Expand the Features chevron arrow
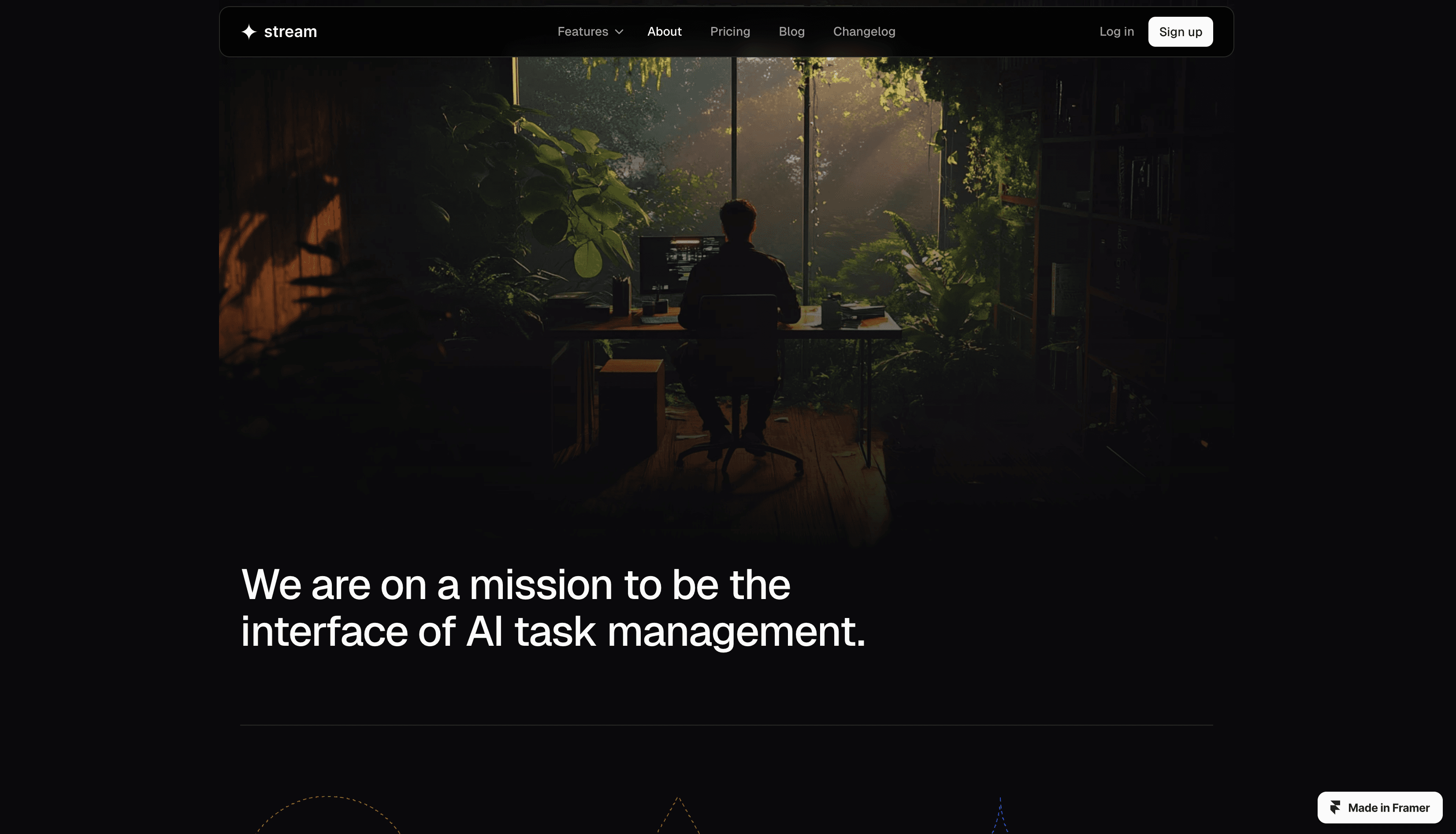 (619, 32)
